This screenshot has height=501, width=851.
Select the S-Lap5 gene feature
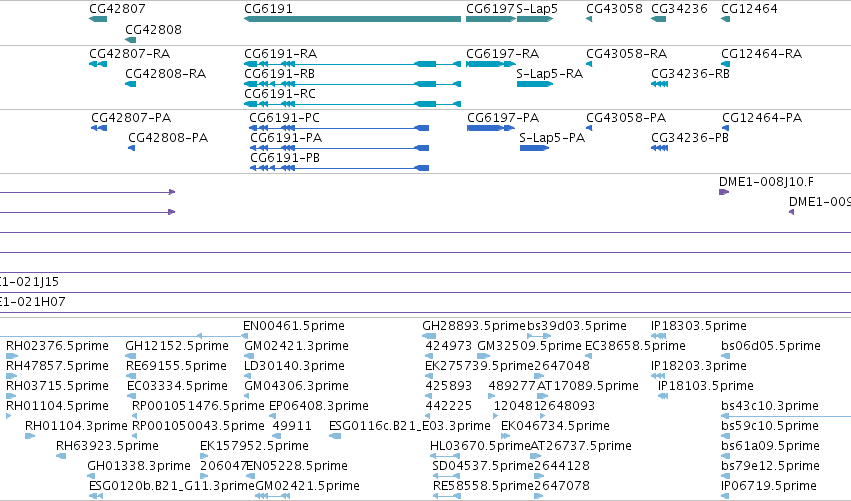point(535,19)
